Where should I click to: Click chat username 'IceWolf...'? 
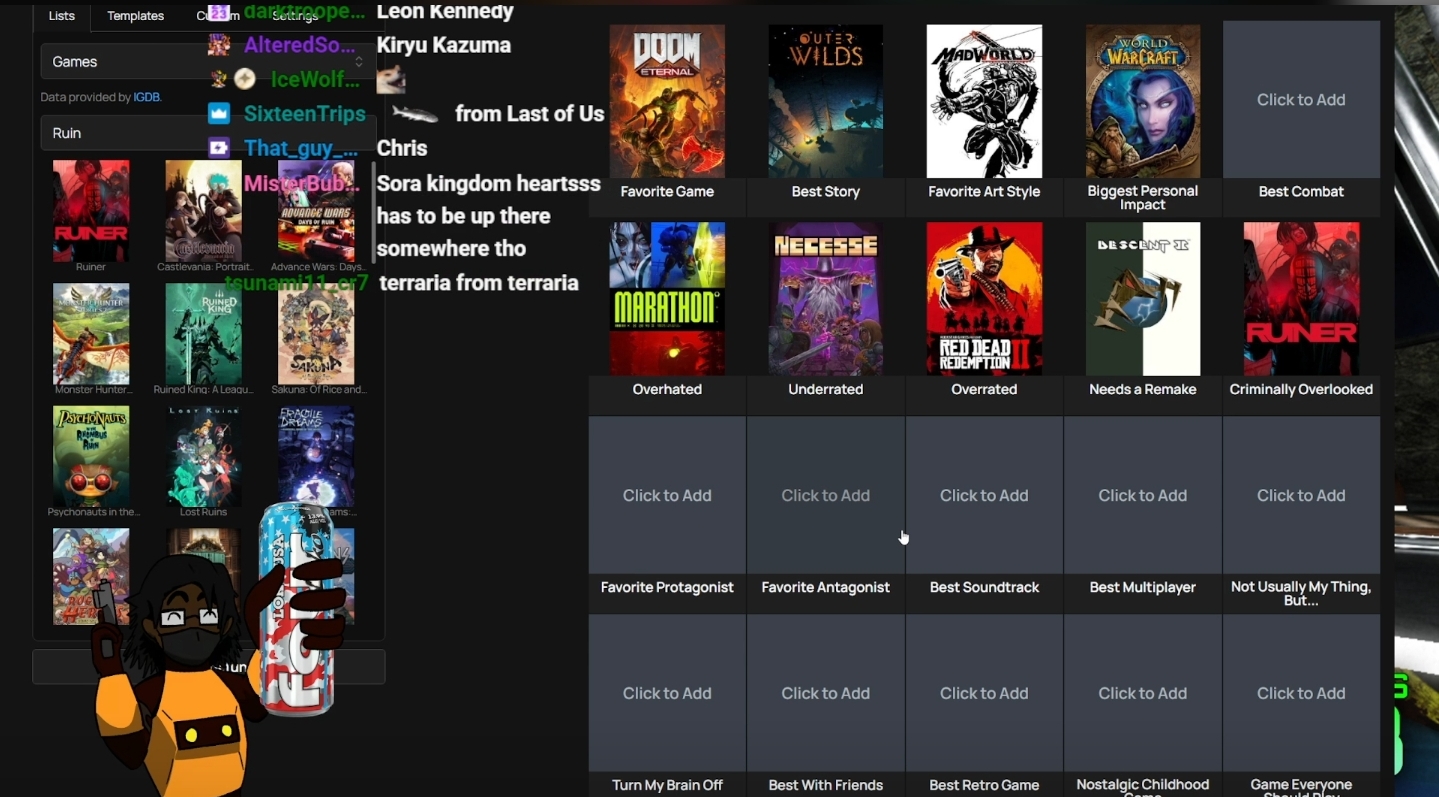pyautogui.click(x=315, y=80)
